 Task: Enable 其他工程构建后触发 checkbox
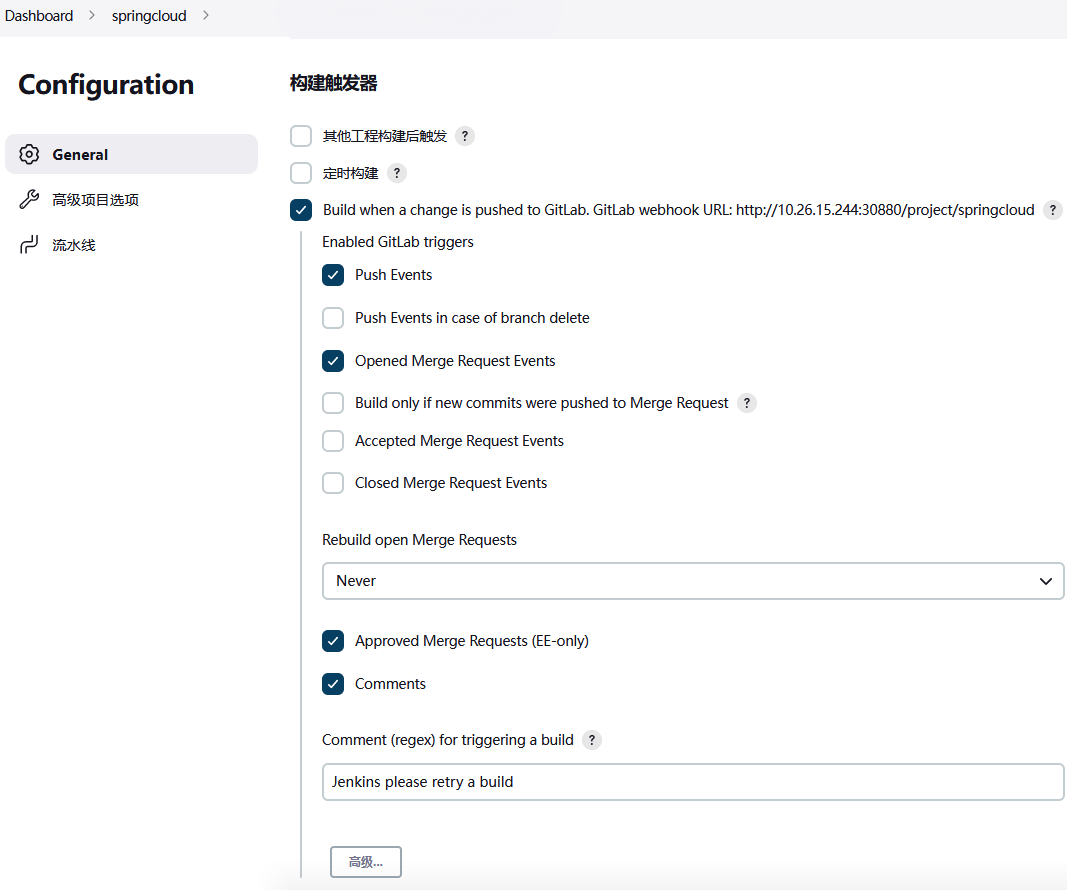(x=301, y=136)
